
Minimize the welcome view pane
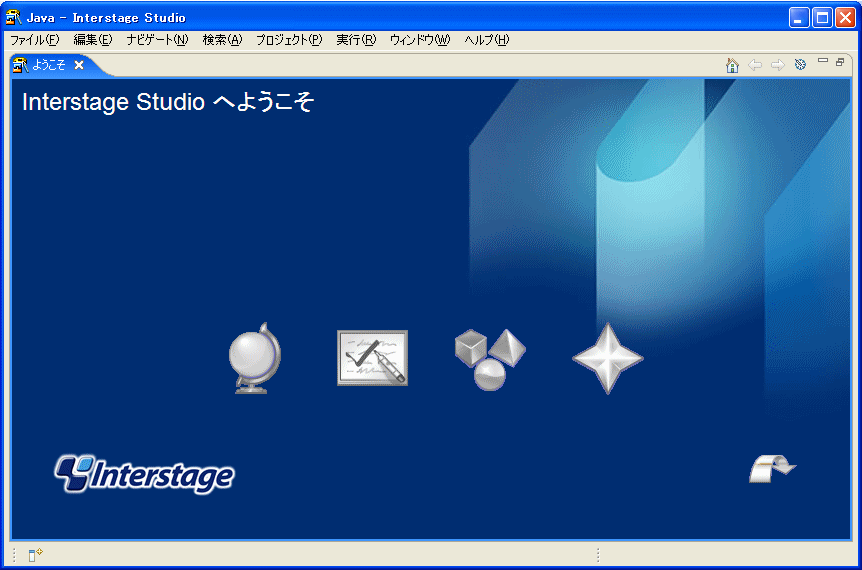point(823,60)
